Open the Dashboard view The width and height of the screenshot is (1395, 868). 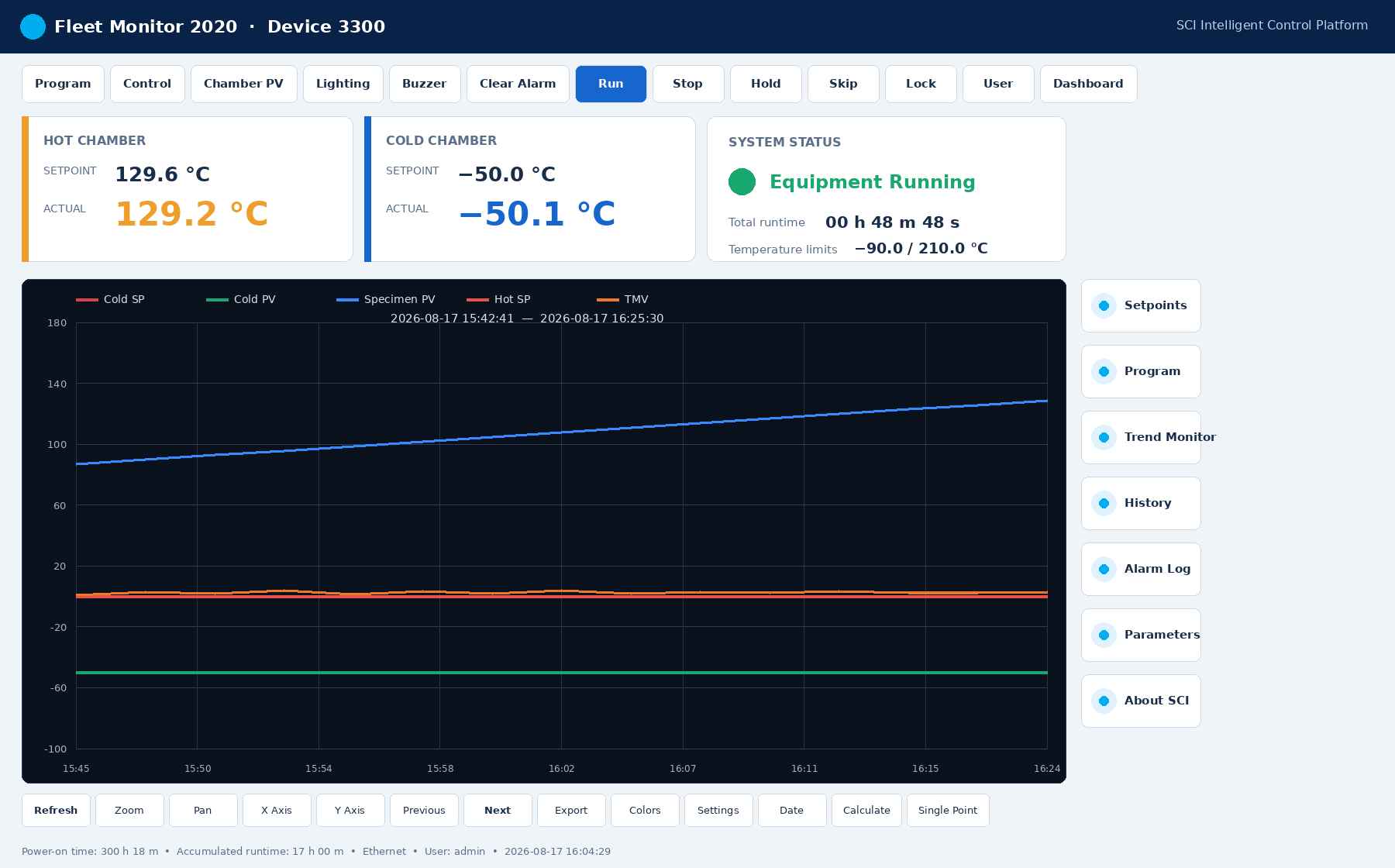point(1088,84)
